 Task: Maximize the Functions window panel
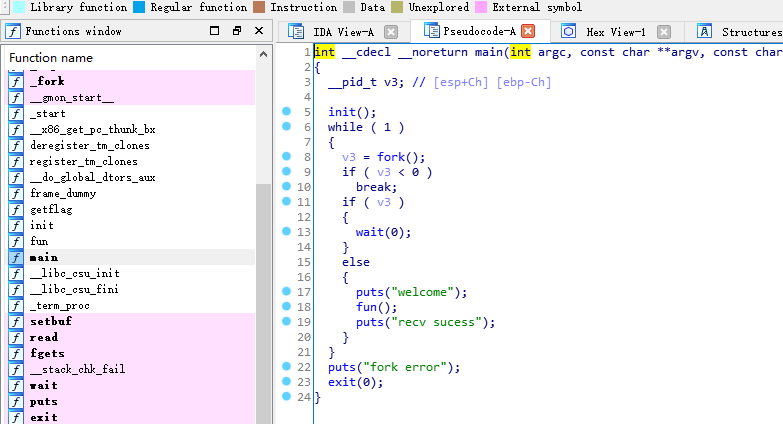[x=214, y=31]
